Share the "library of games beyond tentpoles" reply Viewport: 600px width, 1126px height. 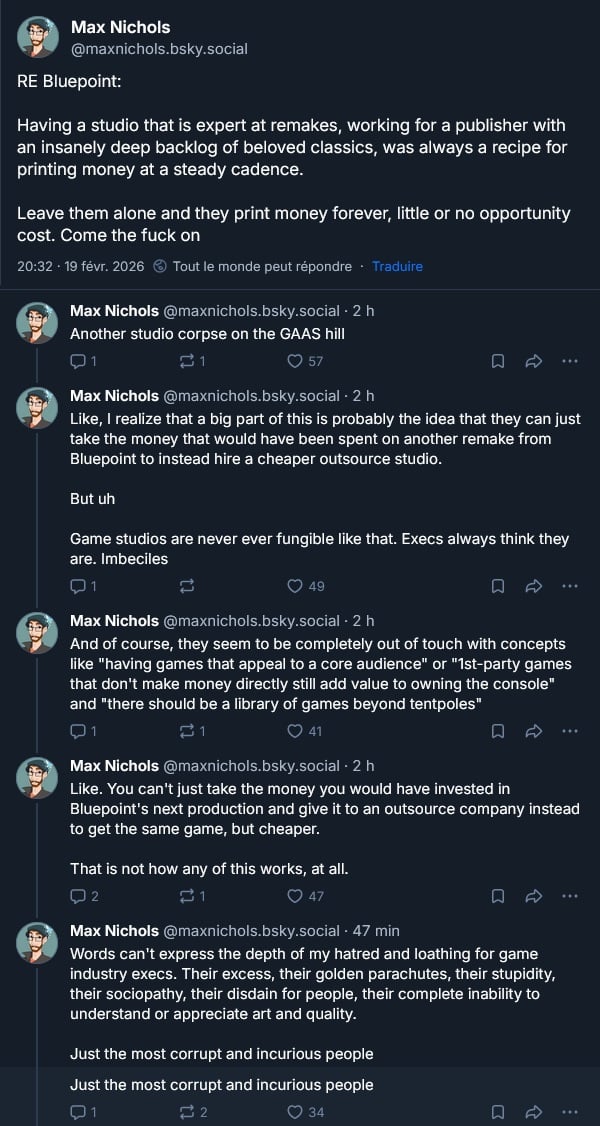coord(533,731)
